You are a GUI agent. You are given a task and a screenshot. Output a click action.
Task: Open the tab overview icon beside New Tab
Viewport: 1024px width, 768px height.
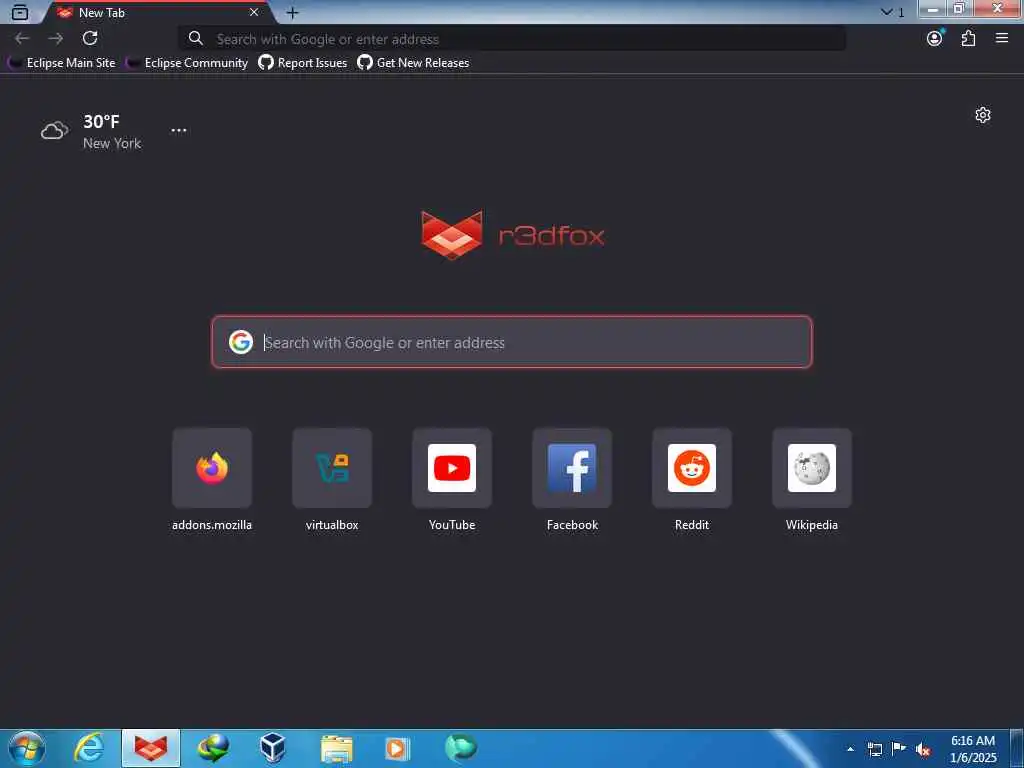(20, 12)
